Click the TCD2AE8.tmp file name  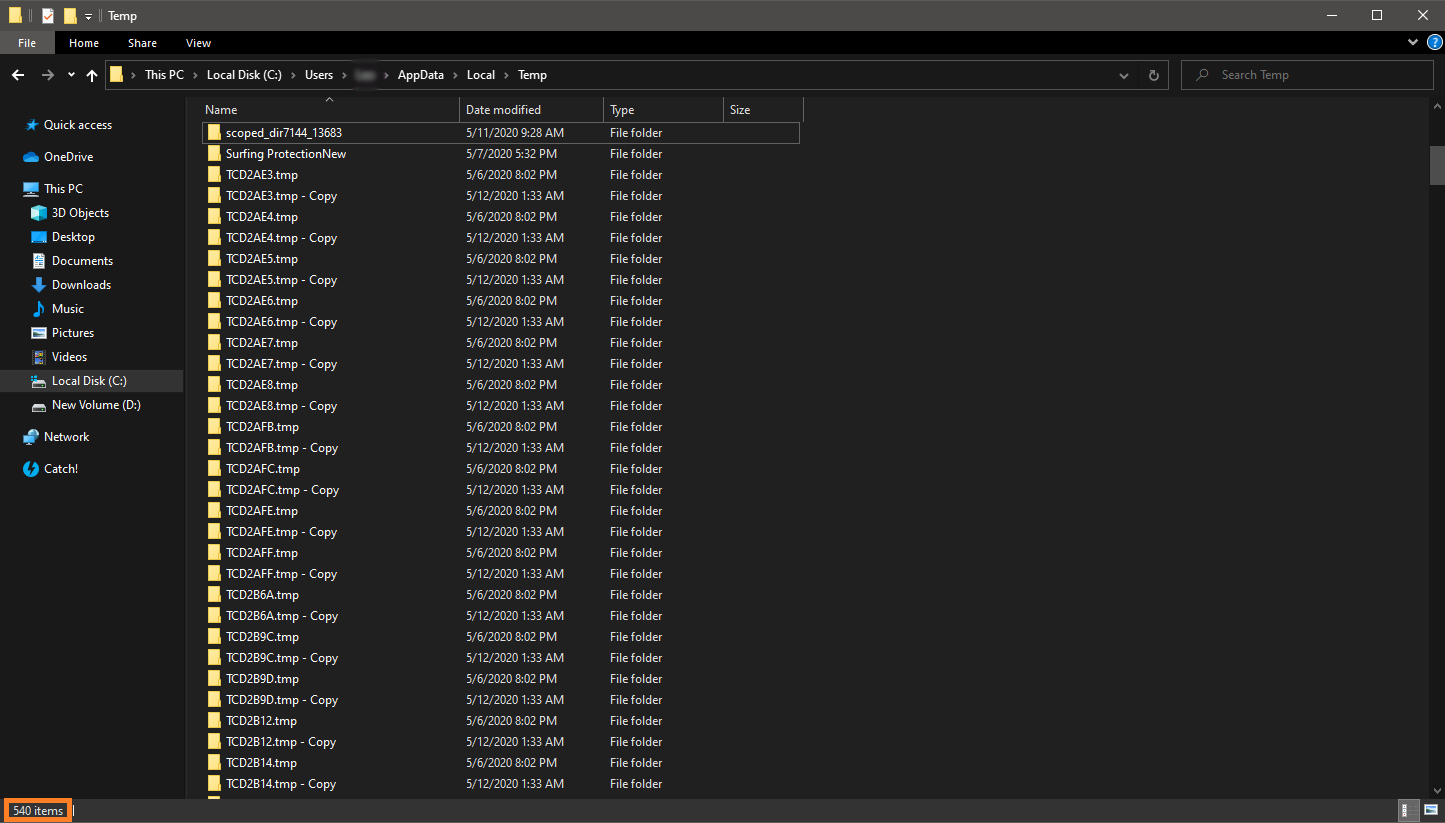pyautogui.click(x=262, y=385)
